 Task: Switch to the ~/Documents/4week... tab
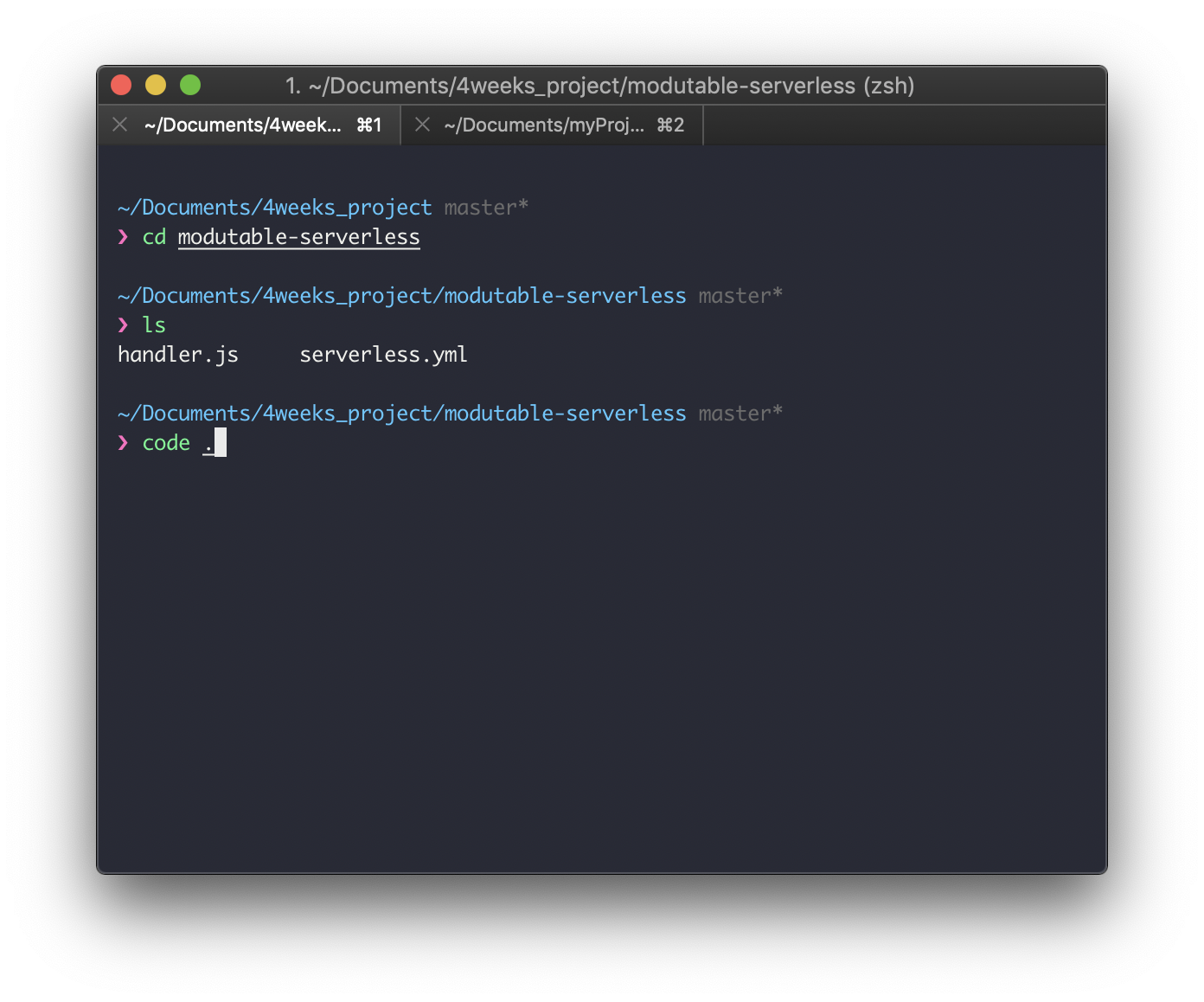[x=249, y=125]
